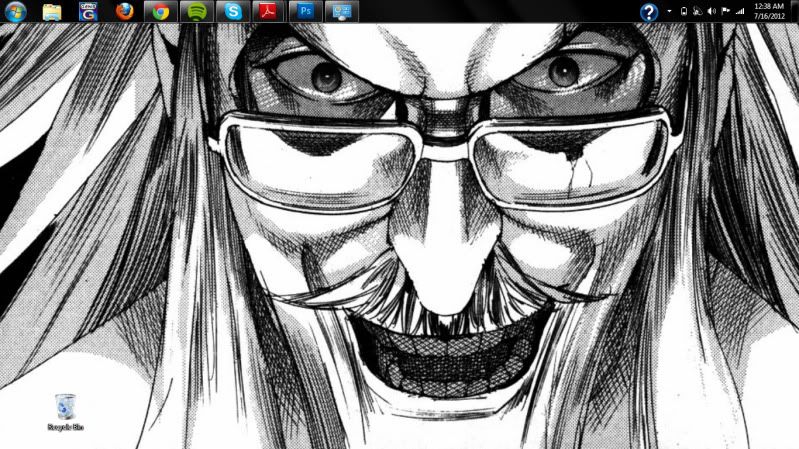Open the wireless network signal icon
799x449 pixels.
coord(740,11)
